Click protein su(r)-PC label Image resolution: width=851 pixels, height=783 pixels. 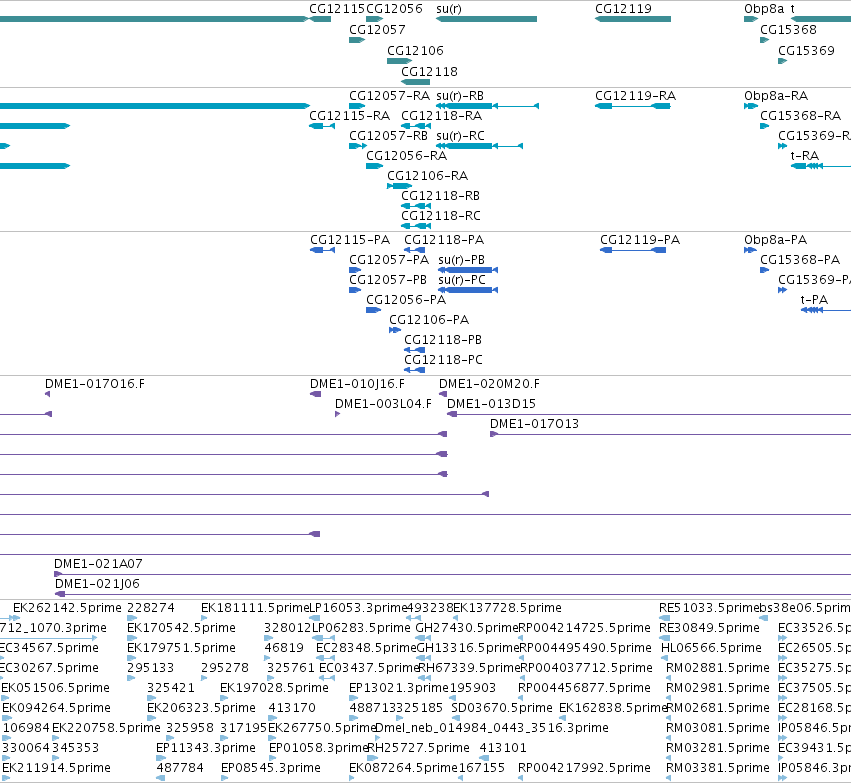(x=462, y=280)
